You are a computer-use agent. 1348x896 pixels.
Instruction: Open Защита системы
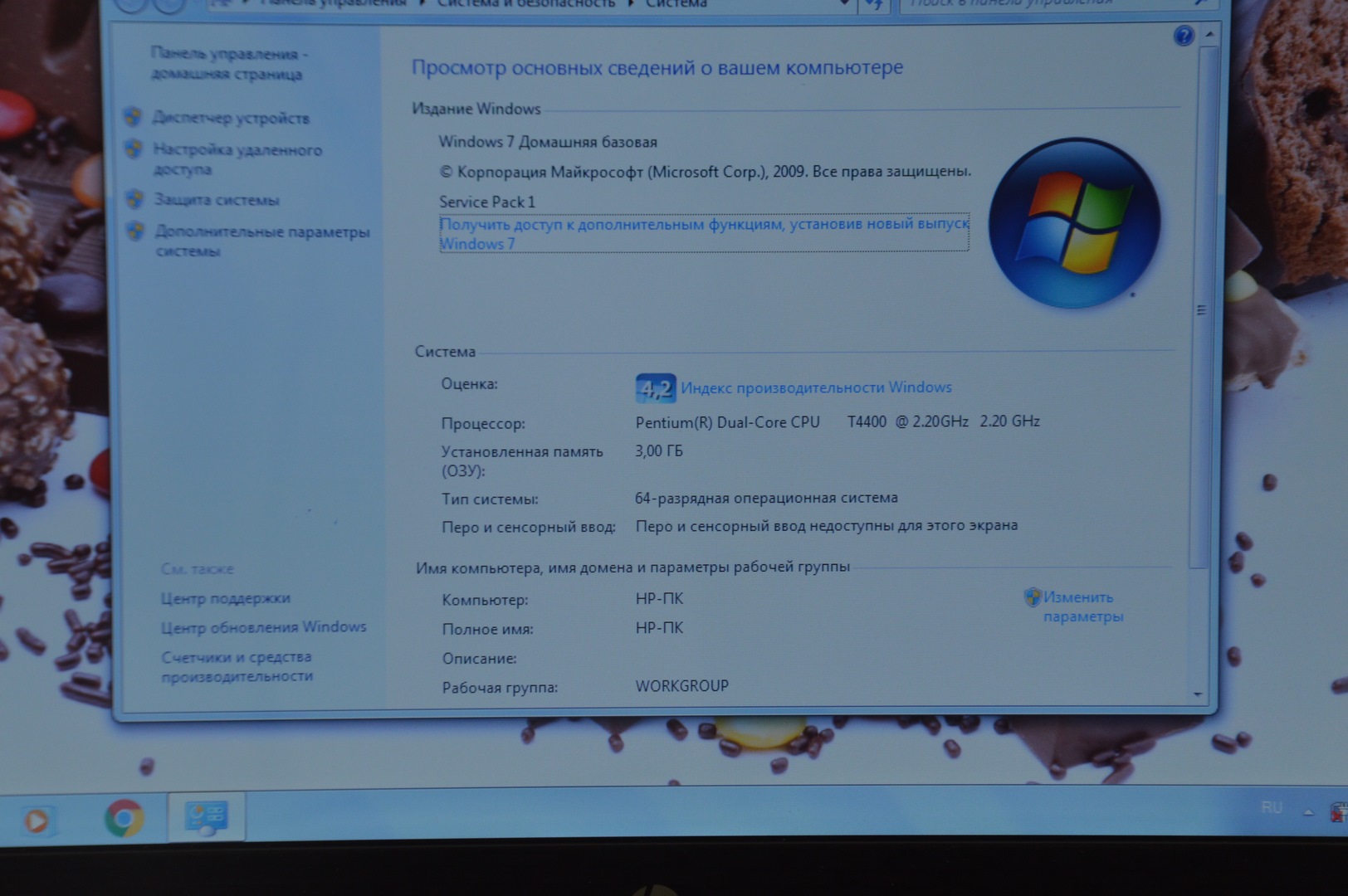(x=217, y=200)
